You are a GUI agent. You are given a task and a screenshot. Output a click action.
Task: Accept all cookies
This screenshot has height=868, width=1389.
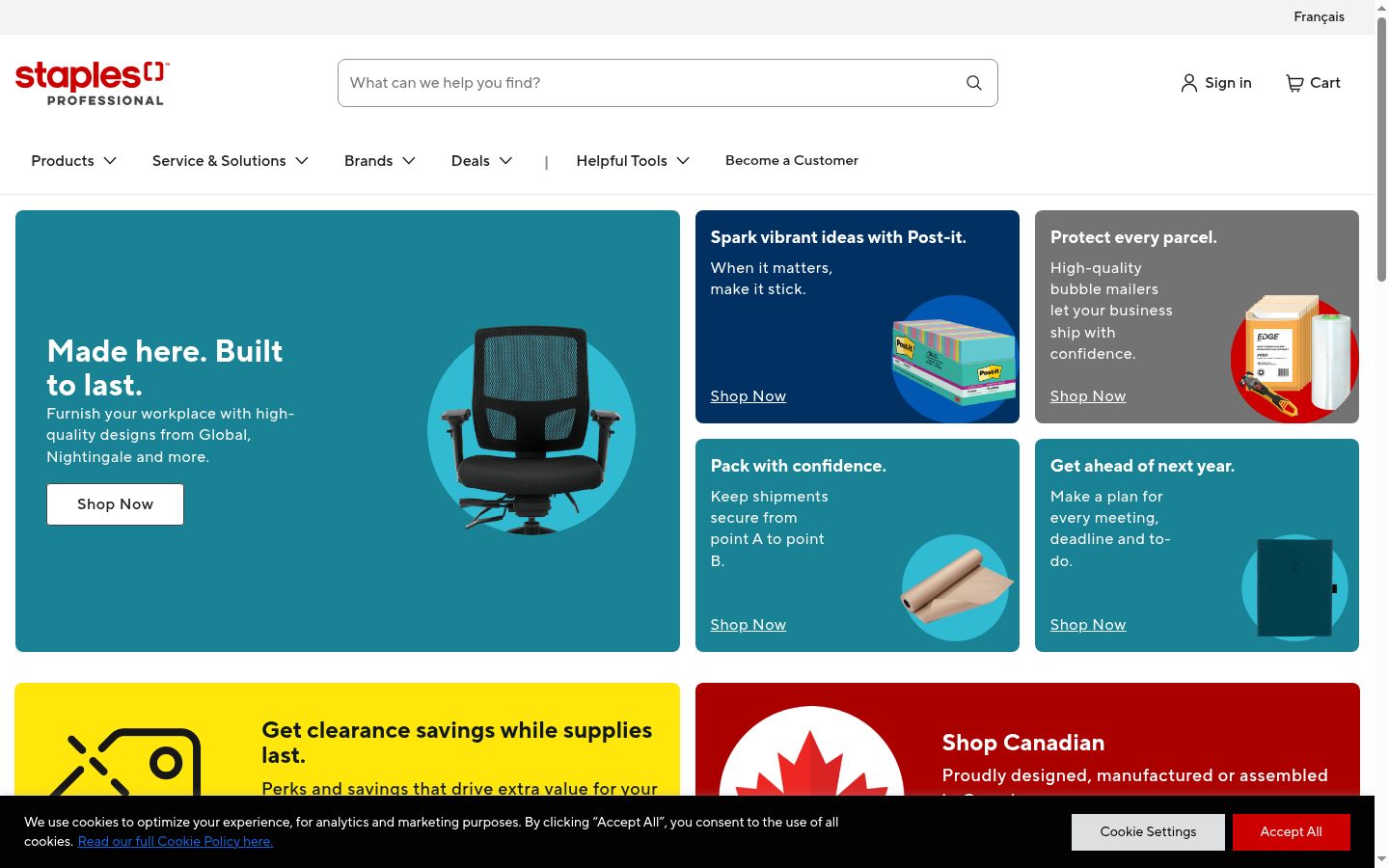[x=1291, y=832]
